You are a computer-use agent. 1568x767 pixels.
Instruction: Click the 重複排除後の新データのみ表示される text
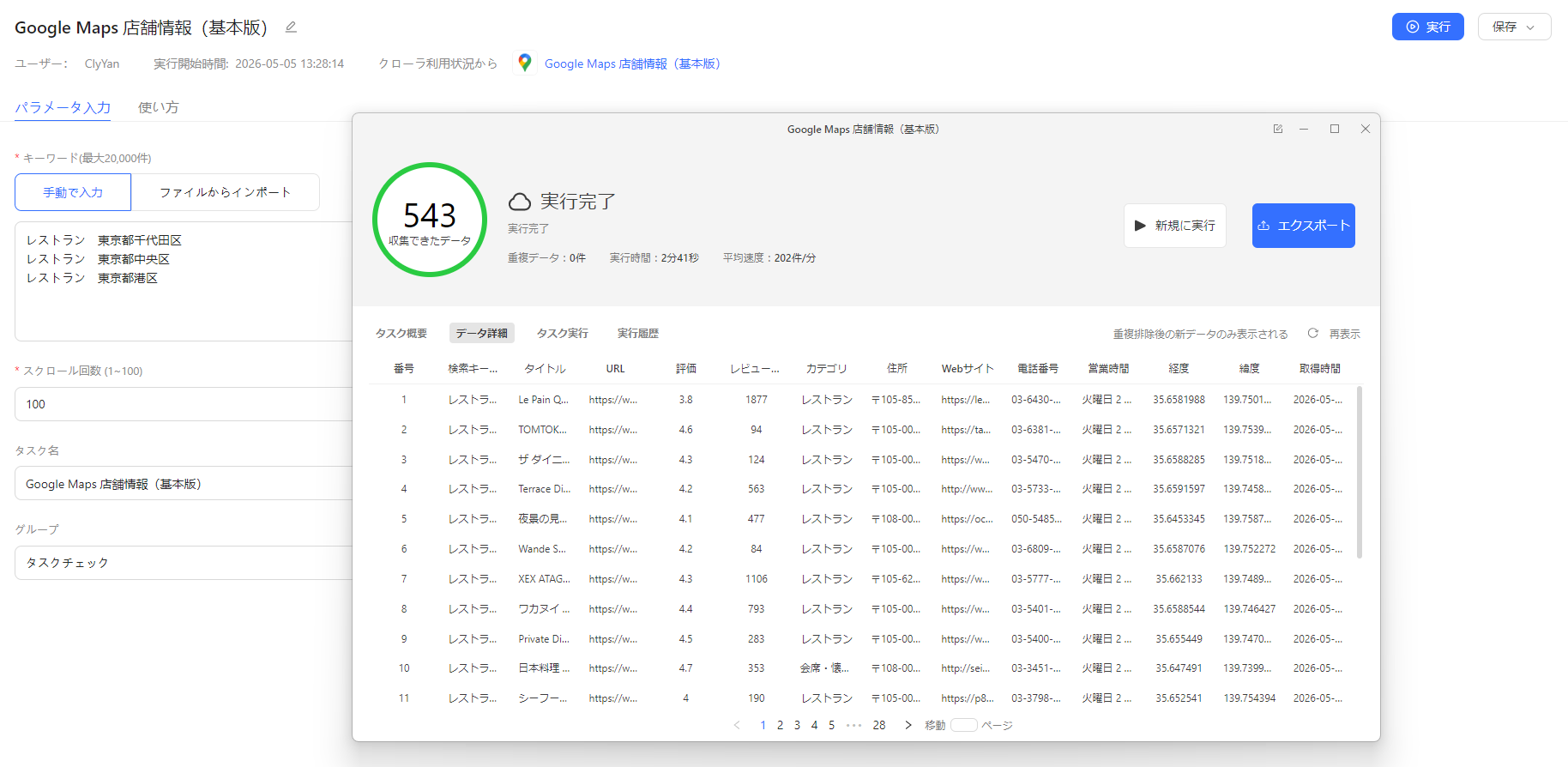1200,334
